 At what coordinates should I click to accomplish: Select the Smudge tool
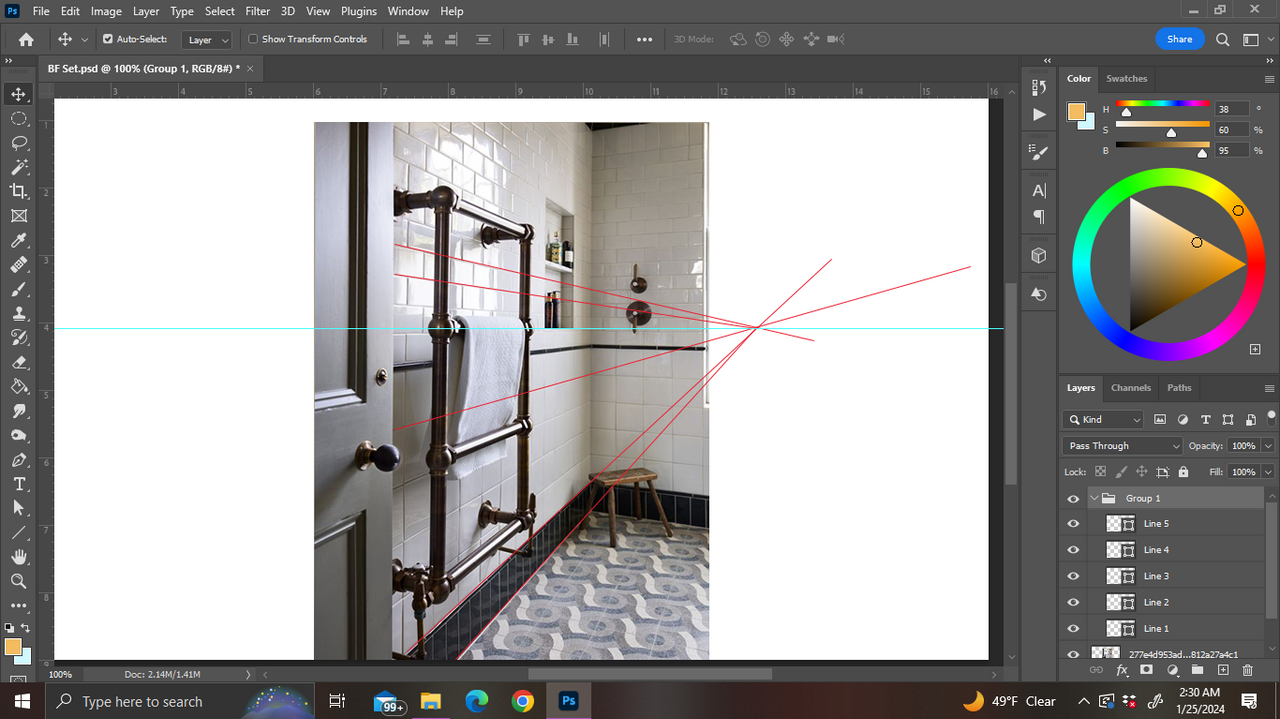click(18, 411)
